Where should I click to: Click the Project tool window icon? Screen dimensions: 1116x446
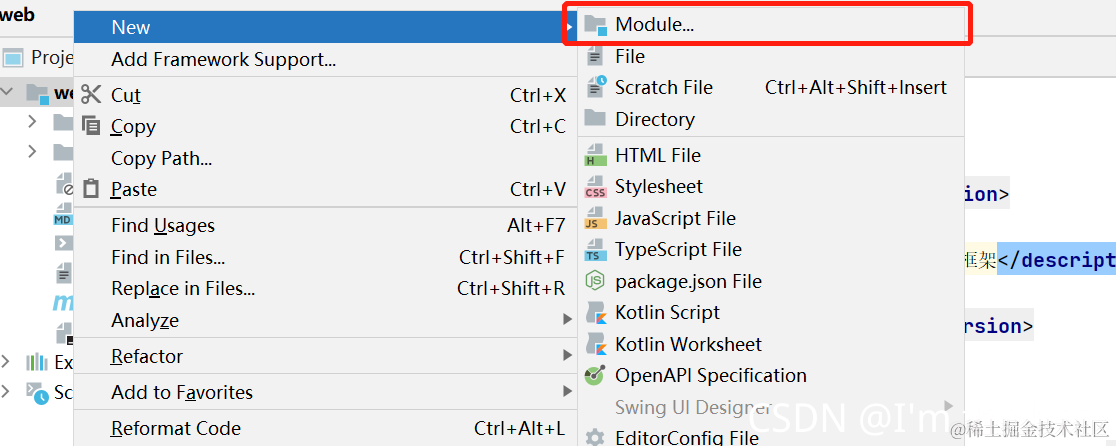13,58
